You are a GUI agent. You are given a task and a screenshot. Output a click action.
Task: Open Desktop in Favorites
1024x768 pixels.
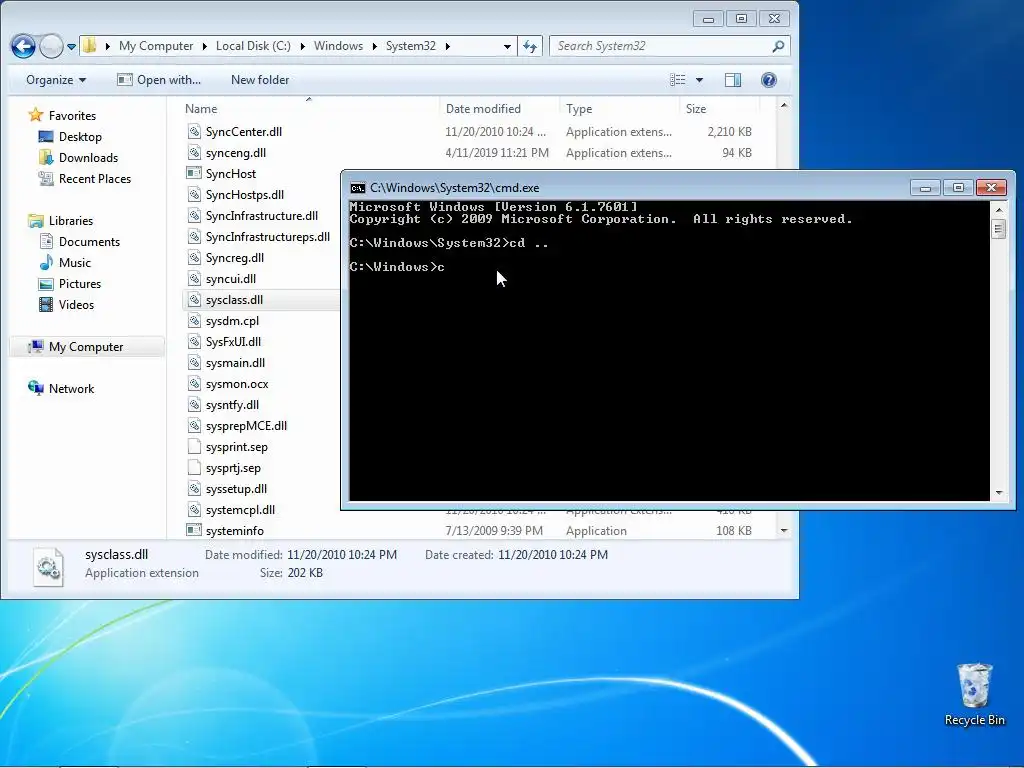click(80, 136)
